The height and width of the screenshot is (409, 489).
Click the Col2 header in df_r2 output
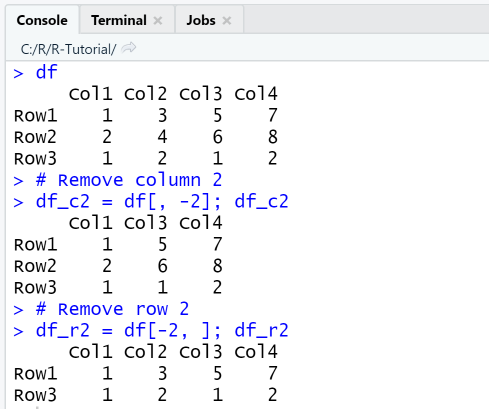(x=145, y=352)
